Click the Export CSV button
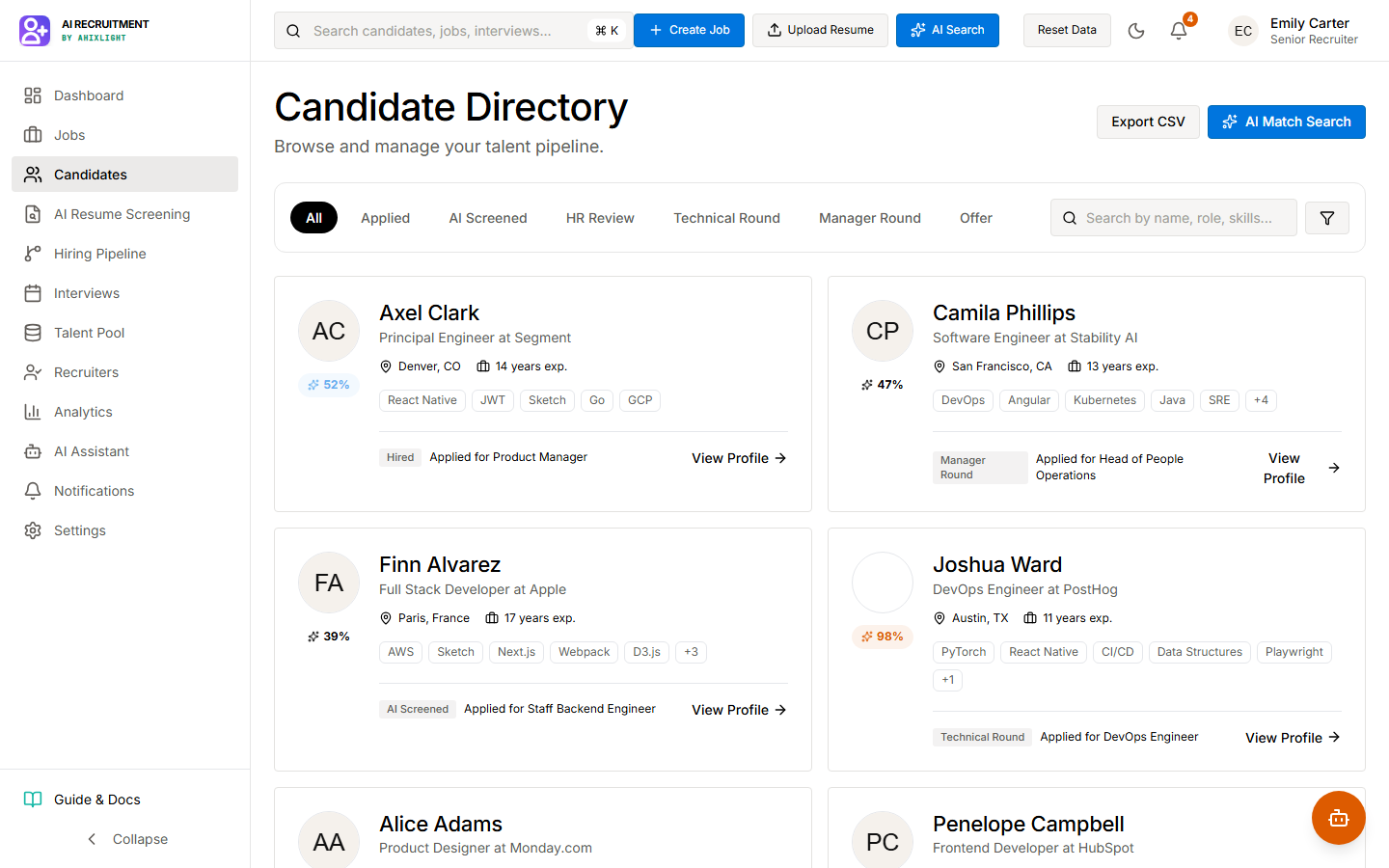Image resolution: width=1389 pixels, height=868 pixels. [x=1148, y=122]
